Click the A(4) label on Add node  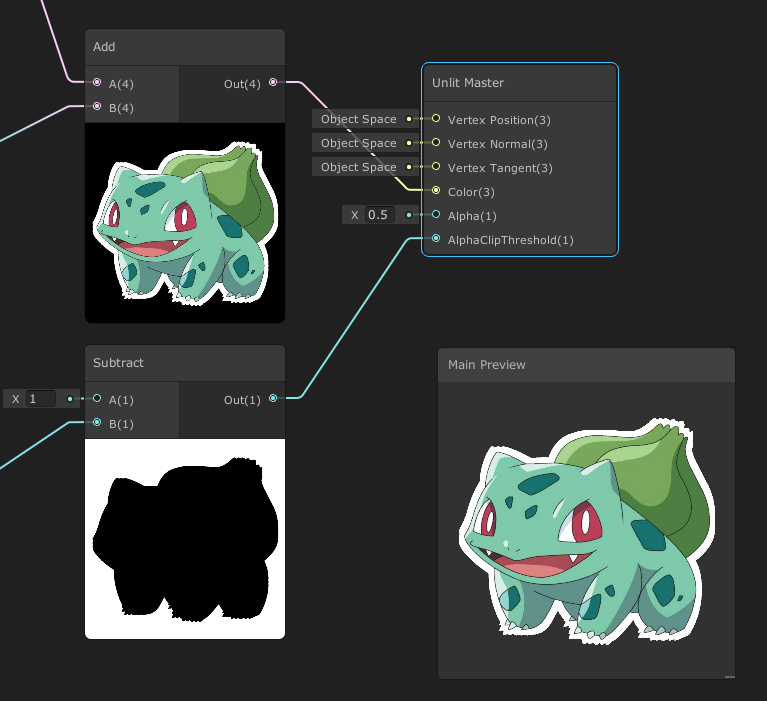(121, 84)
